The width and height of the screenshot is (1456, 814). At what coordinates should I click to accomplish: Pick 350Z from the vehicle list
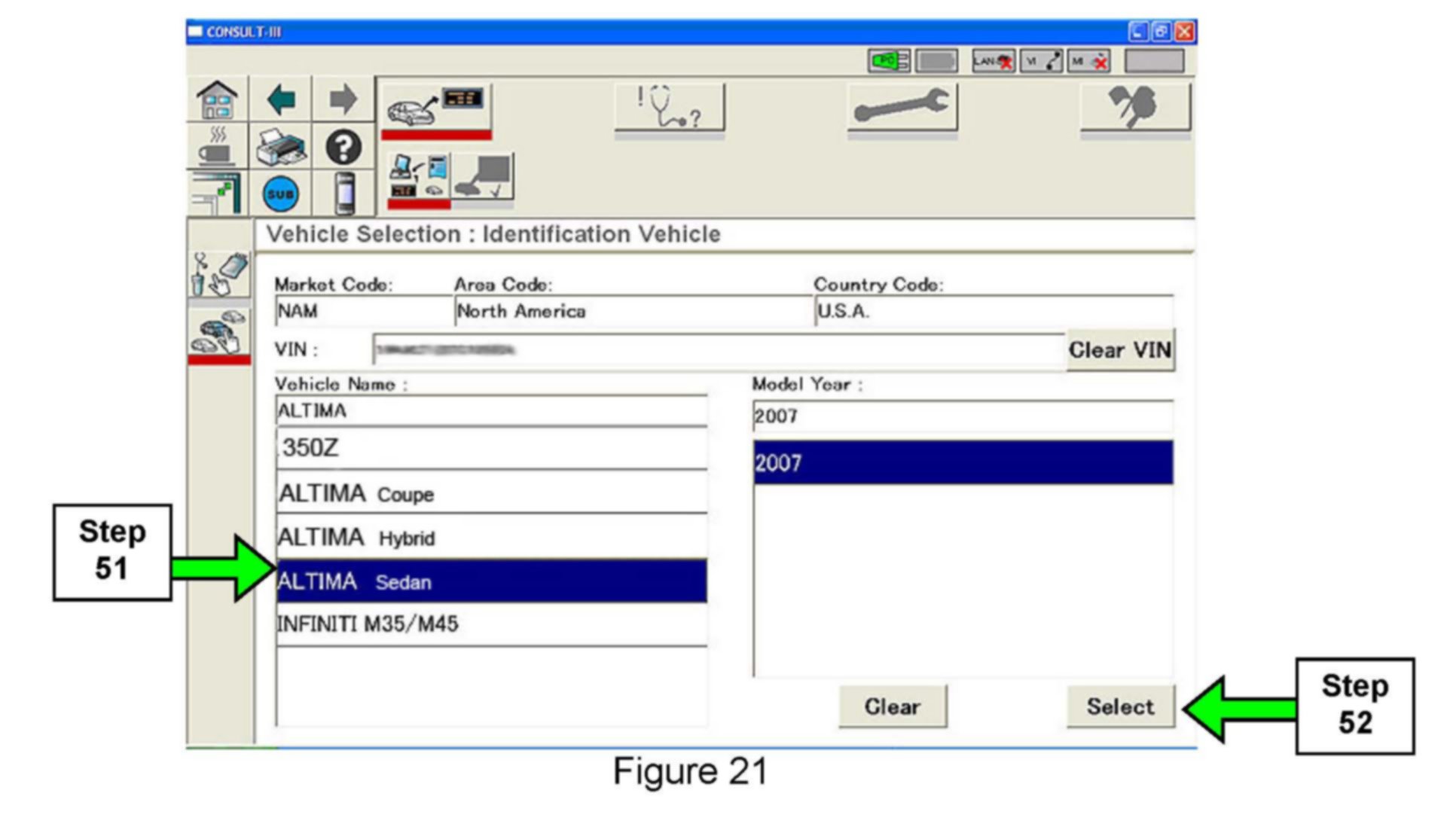pos(491,449)
